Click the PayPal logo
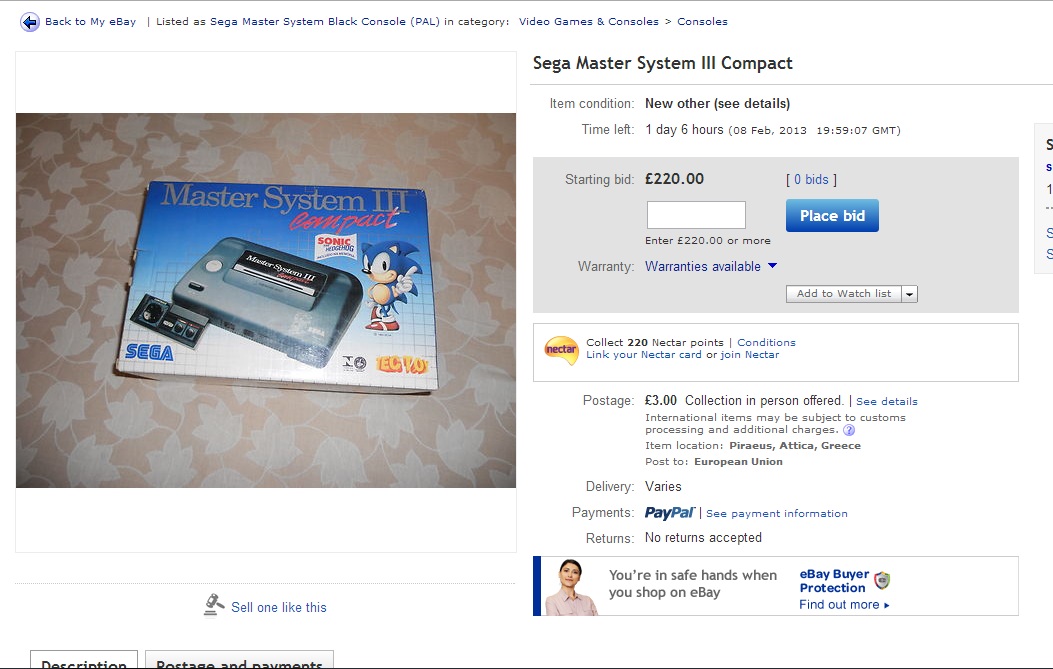Viewport: 1053px width, 669px height. (670, 512)
